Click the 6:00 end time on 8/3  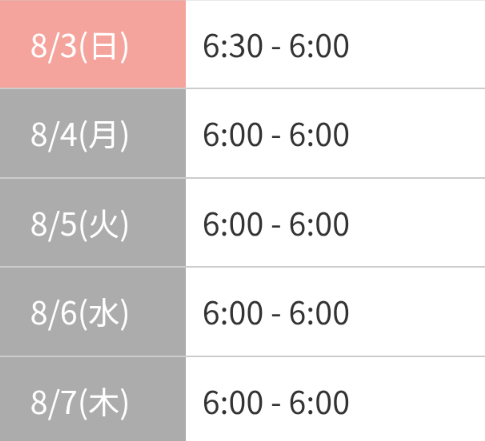click(319, 46)
